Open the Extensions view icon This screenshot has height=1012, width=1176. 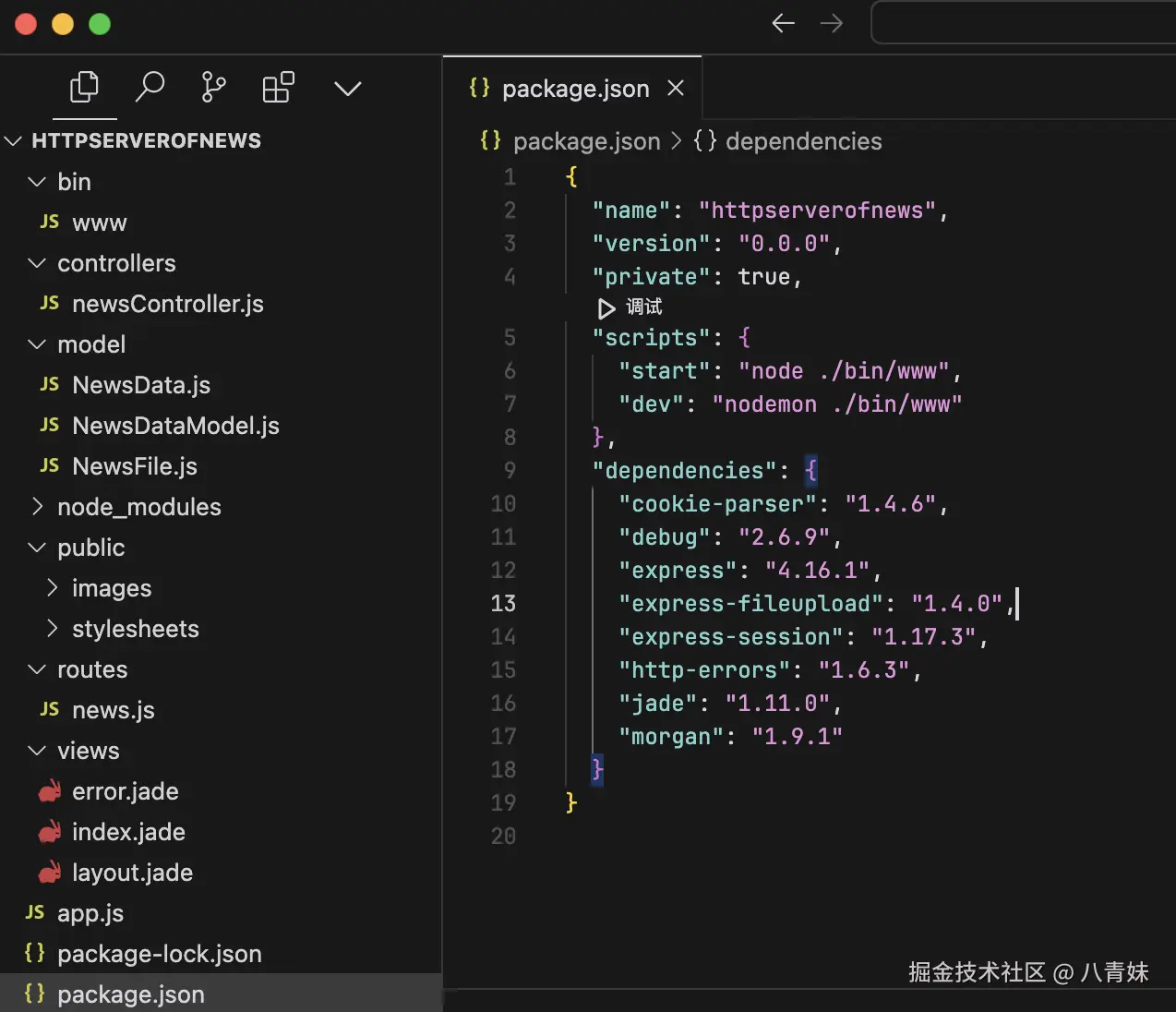pos(279,87)
